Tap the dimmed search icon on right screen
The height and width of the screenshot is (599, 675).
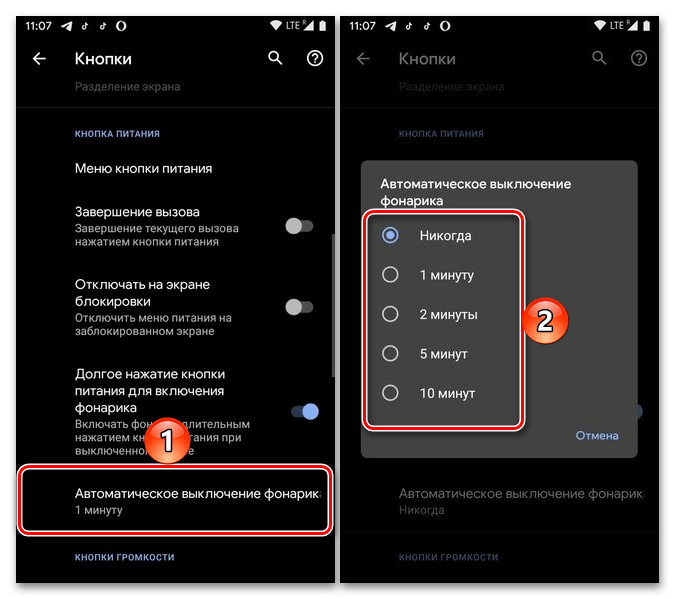click(x=599, y=58)
